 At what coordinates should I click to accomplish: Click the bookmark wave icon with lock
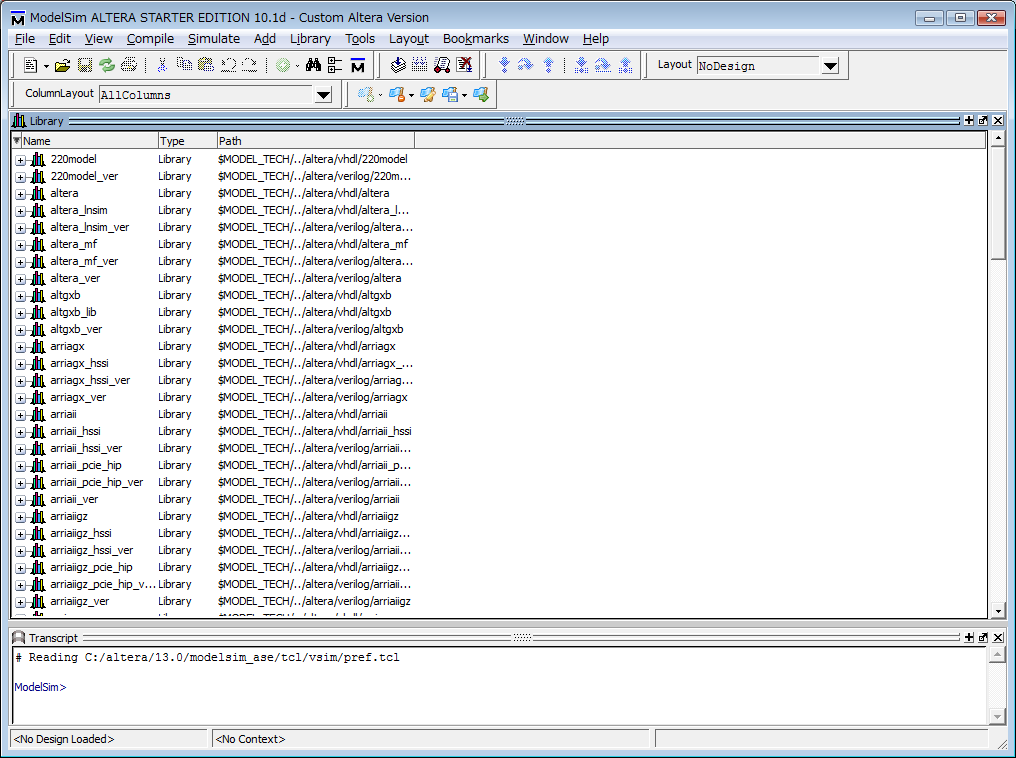pyautogui.click(x=397, y=95)
